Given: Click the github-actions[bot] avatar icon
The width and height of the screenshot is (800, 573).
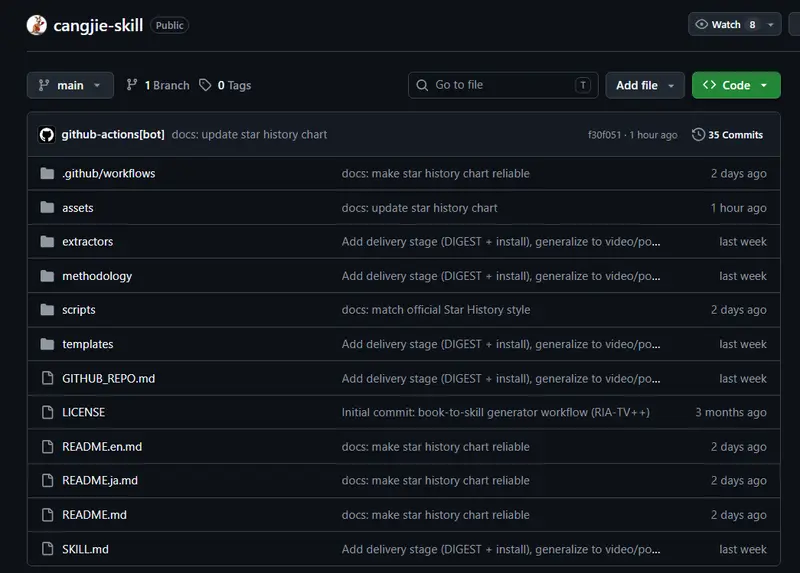Looking at the screenshot, I should click(47, 135).
